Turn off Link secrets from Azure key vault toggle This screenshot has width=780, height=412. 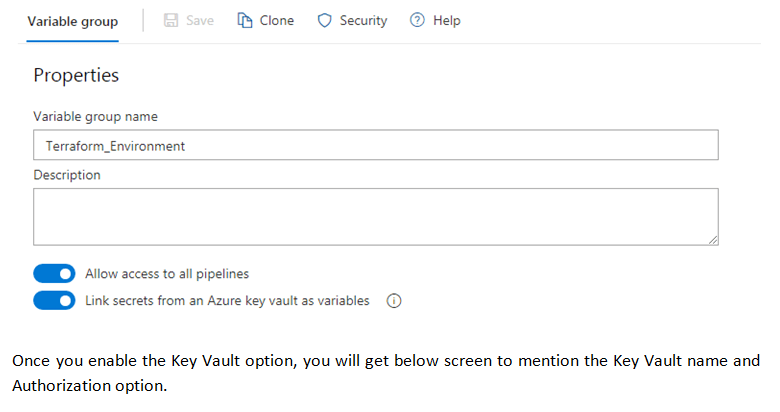pos(55,301)
